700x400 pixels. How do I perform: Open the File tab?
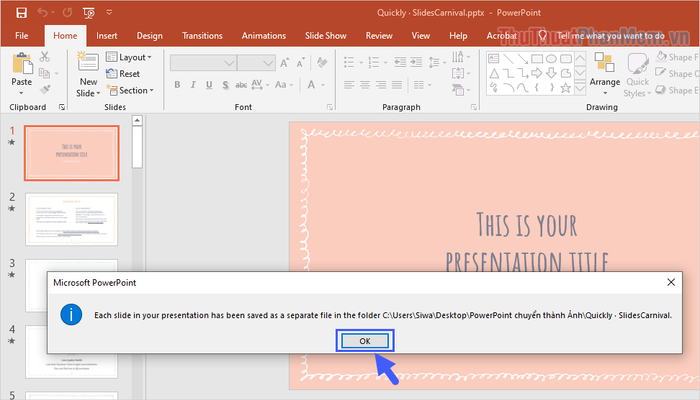(21, 36)
